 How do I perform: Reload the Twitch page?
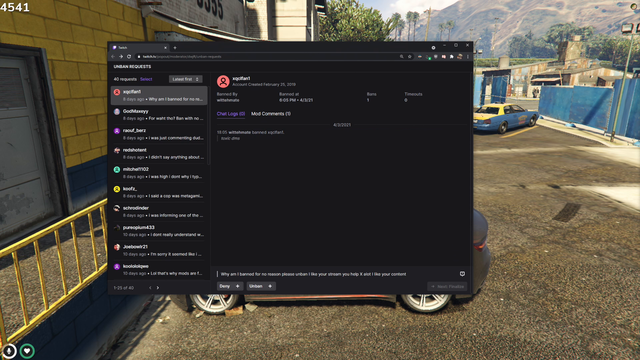(129, 57)
